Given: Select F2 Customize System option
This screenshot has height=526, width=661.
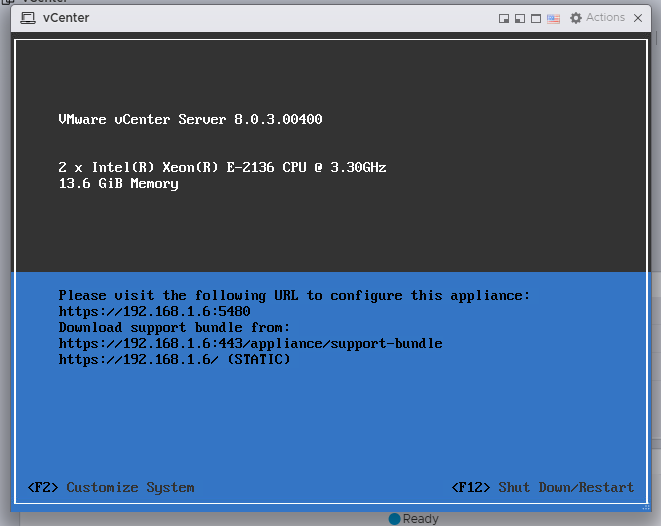Looking at the screenshot, I should (x=111, y=487).
